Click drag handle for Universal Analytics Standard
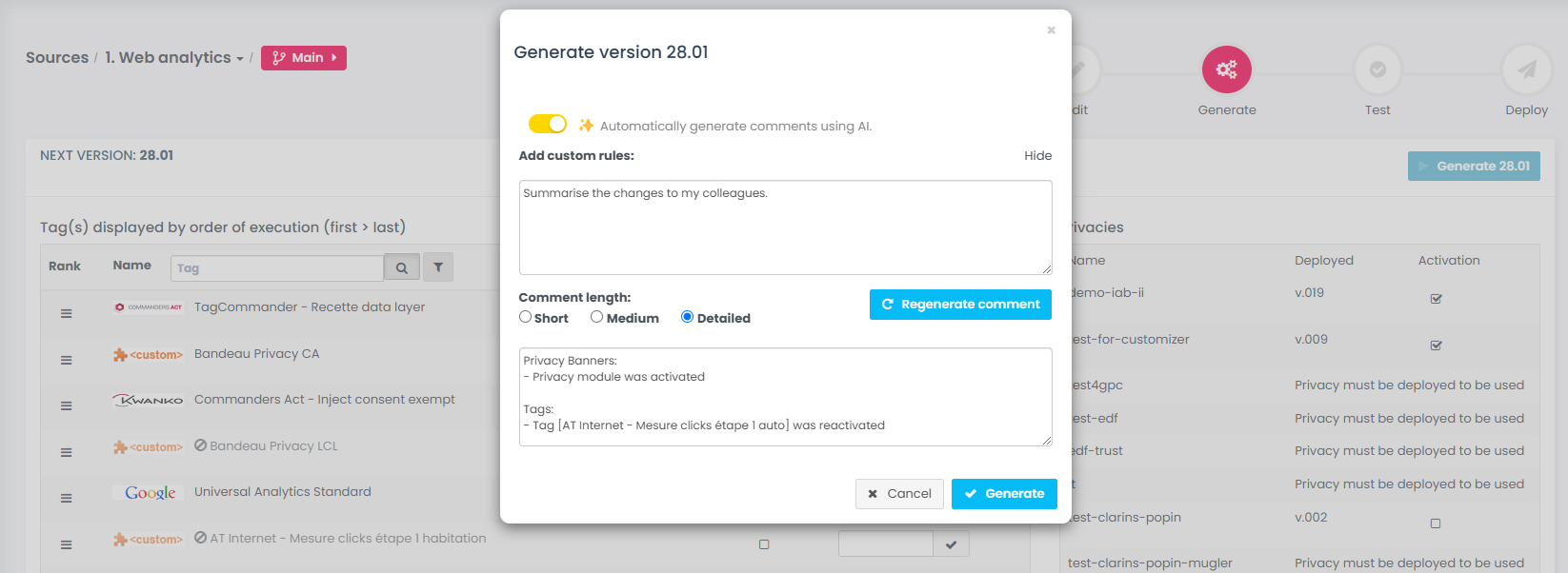1568x573 pixels. 67,498
